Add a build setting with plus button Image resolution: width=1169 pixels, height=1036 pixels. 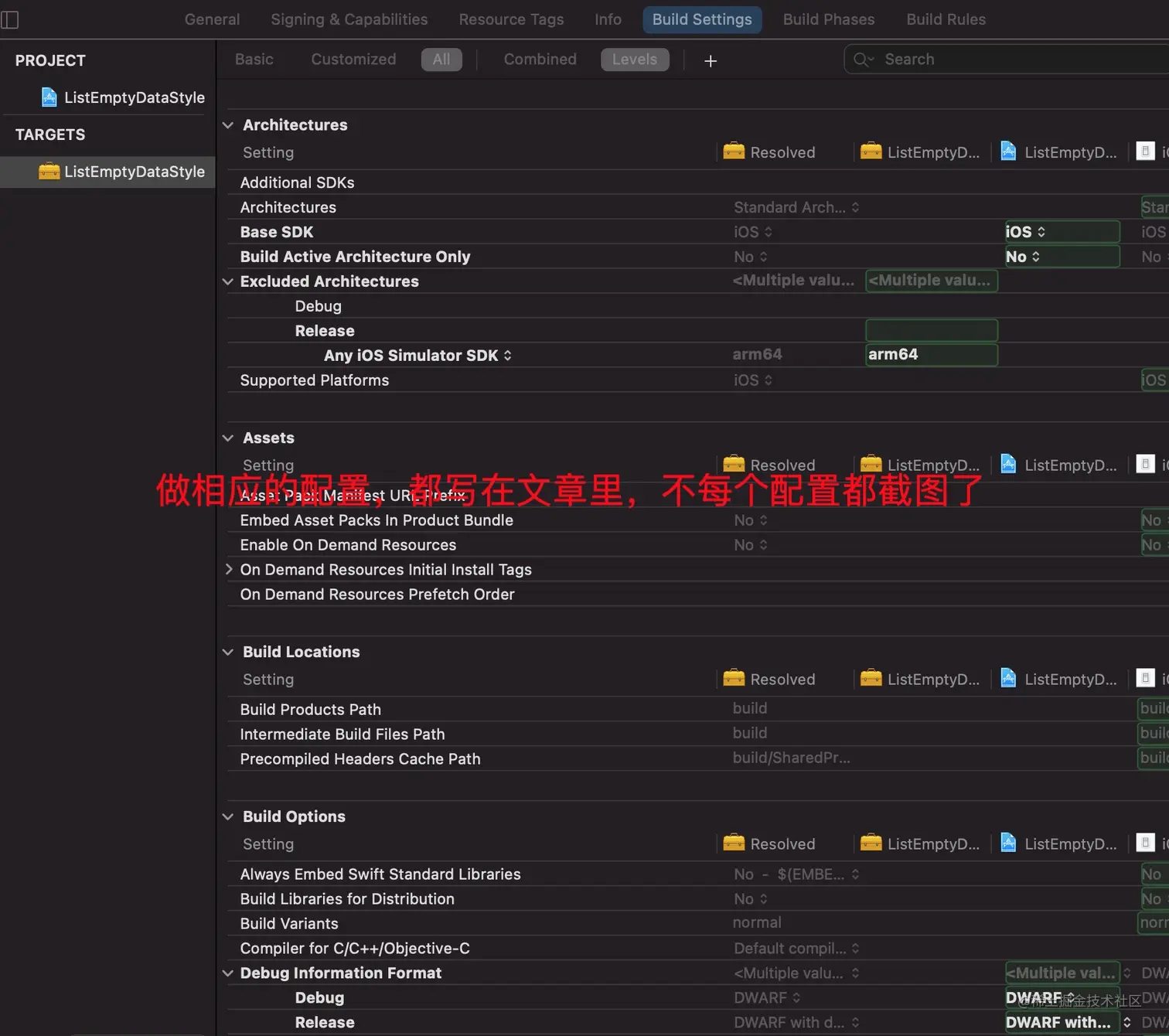click(711, 60)
